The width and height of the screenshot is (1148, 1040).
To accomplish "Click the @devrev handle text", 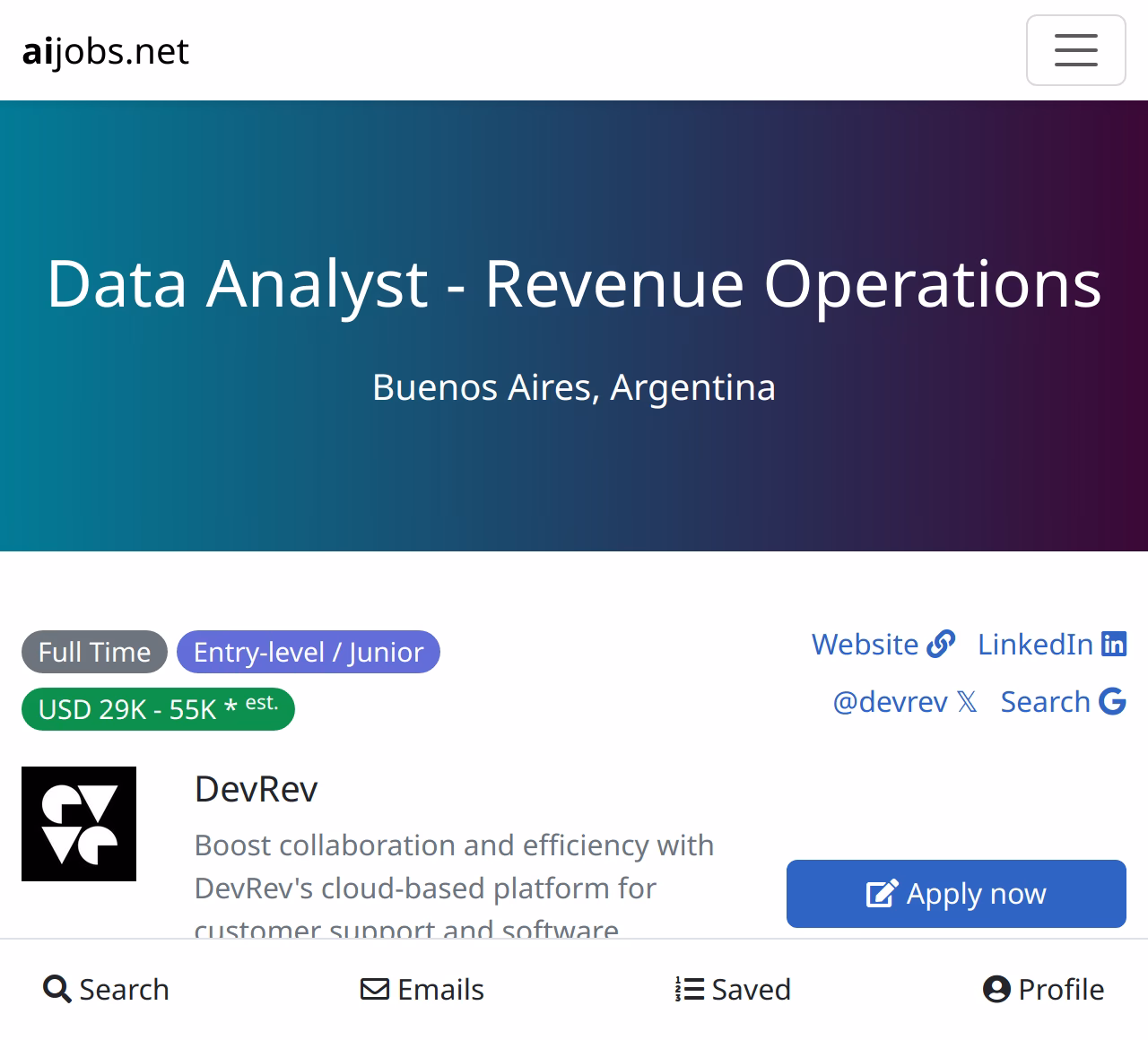I will (x=890, y=701).
